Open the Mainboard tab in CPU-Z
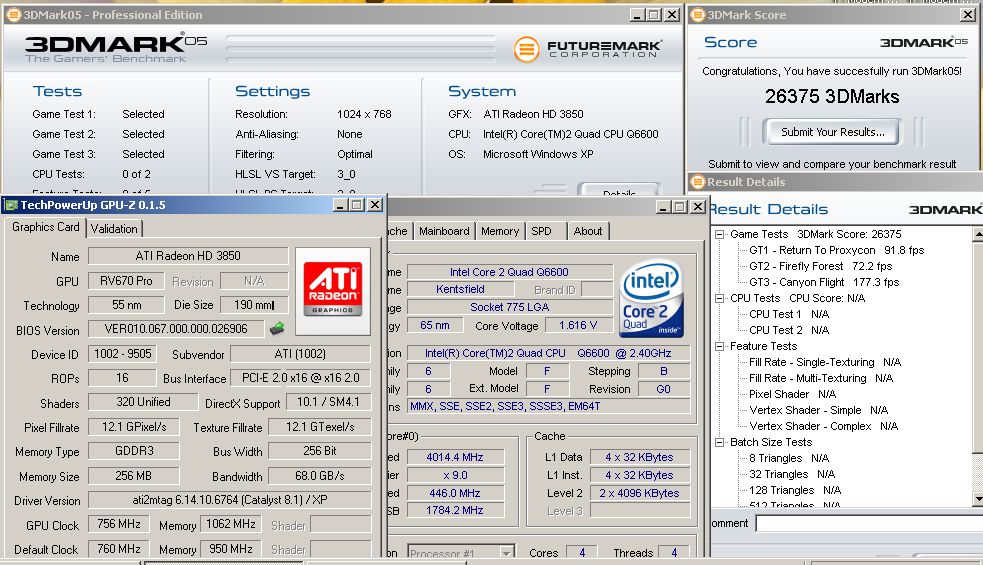The image size is (983, 565). (x=444, y=231)
